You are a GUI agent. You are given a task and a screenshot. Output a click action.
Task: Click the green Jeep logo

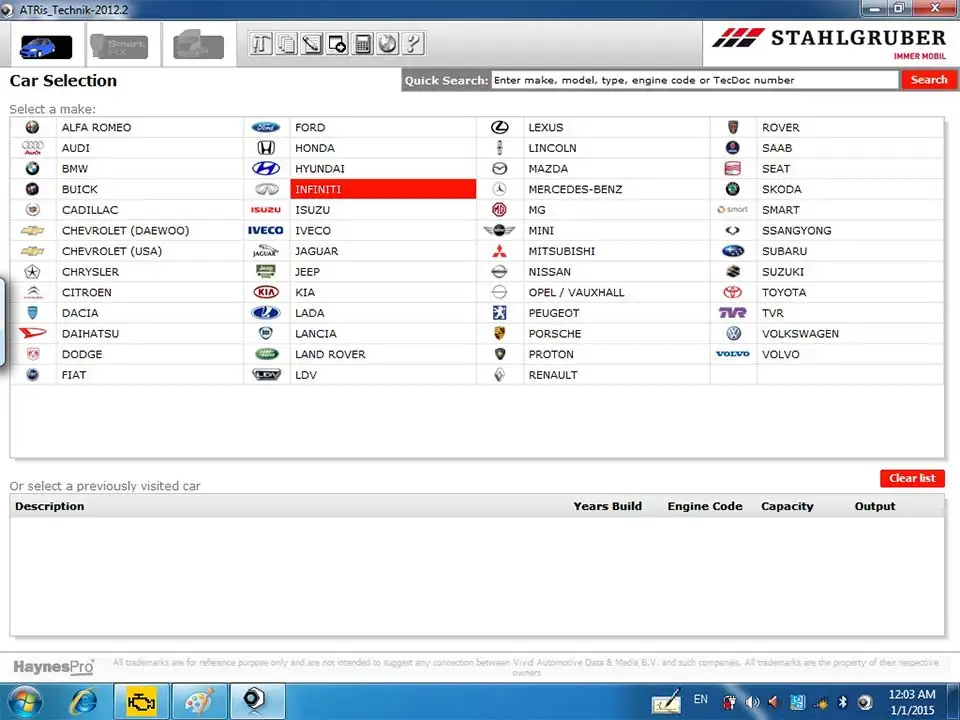[x=266, y=272]
